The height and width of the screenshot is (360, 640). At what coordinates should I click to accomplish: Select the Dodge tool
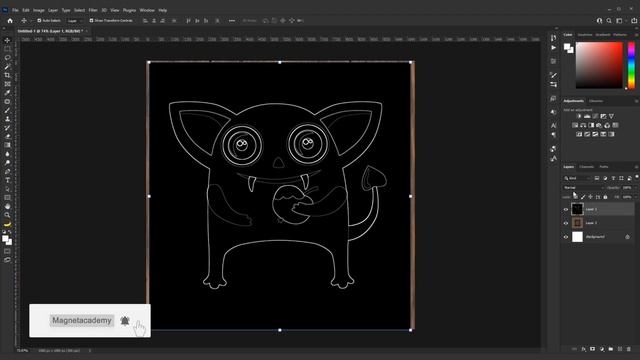tap(7, 162)
